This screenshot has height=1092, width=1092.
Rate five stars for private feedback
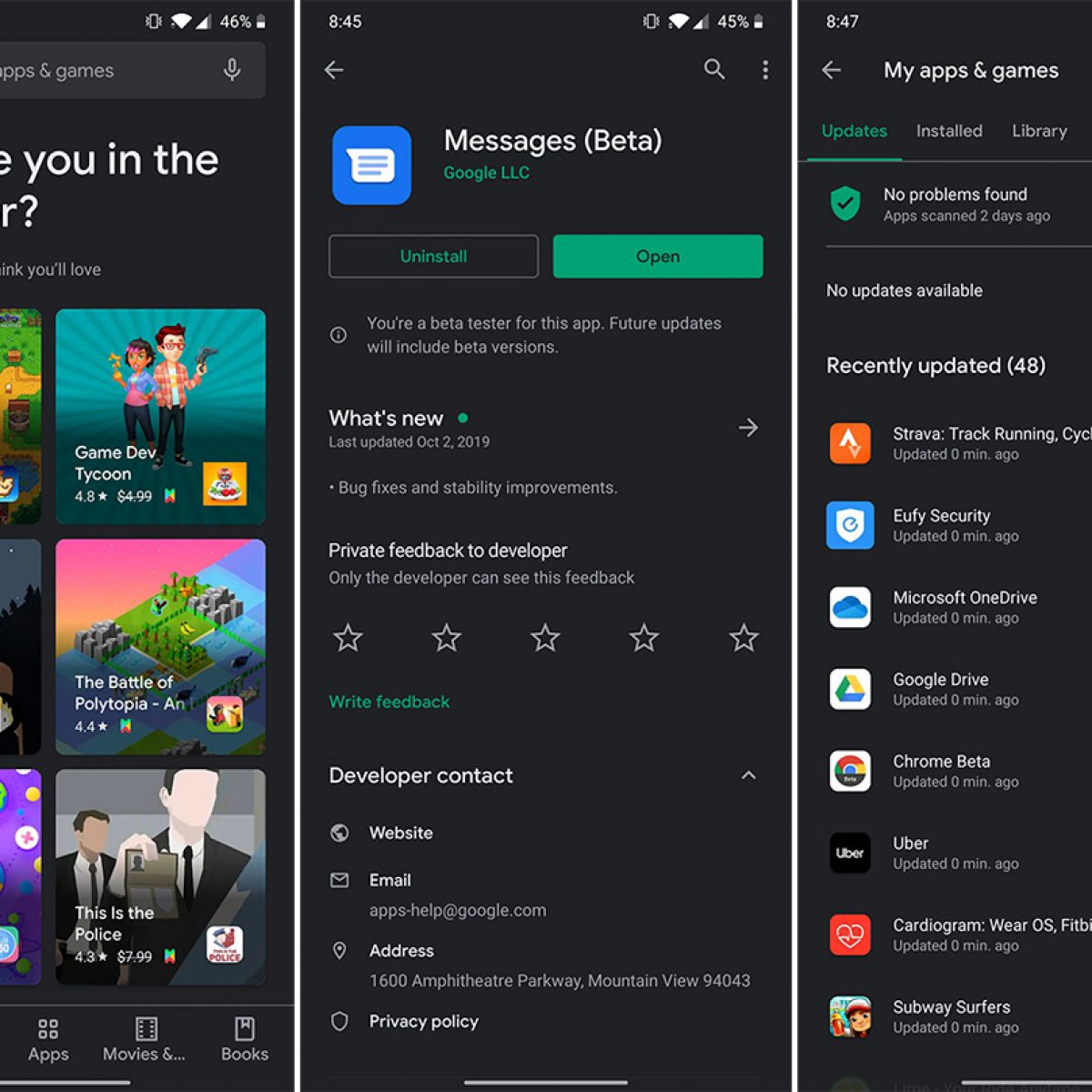coord(743,638)
